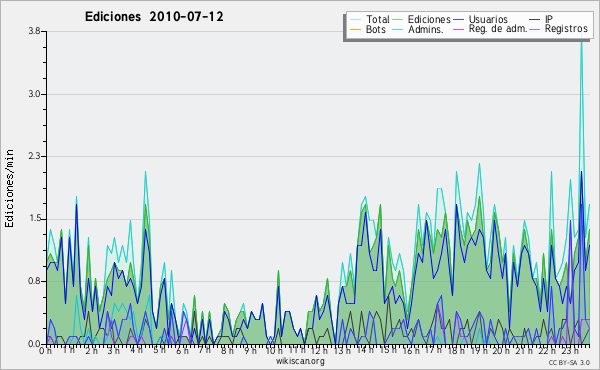Click the '3.0' y-axis value

point(34,94)
